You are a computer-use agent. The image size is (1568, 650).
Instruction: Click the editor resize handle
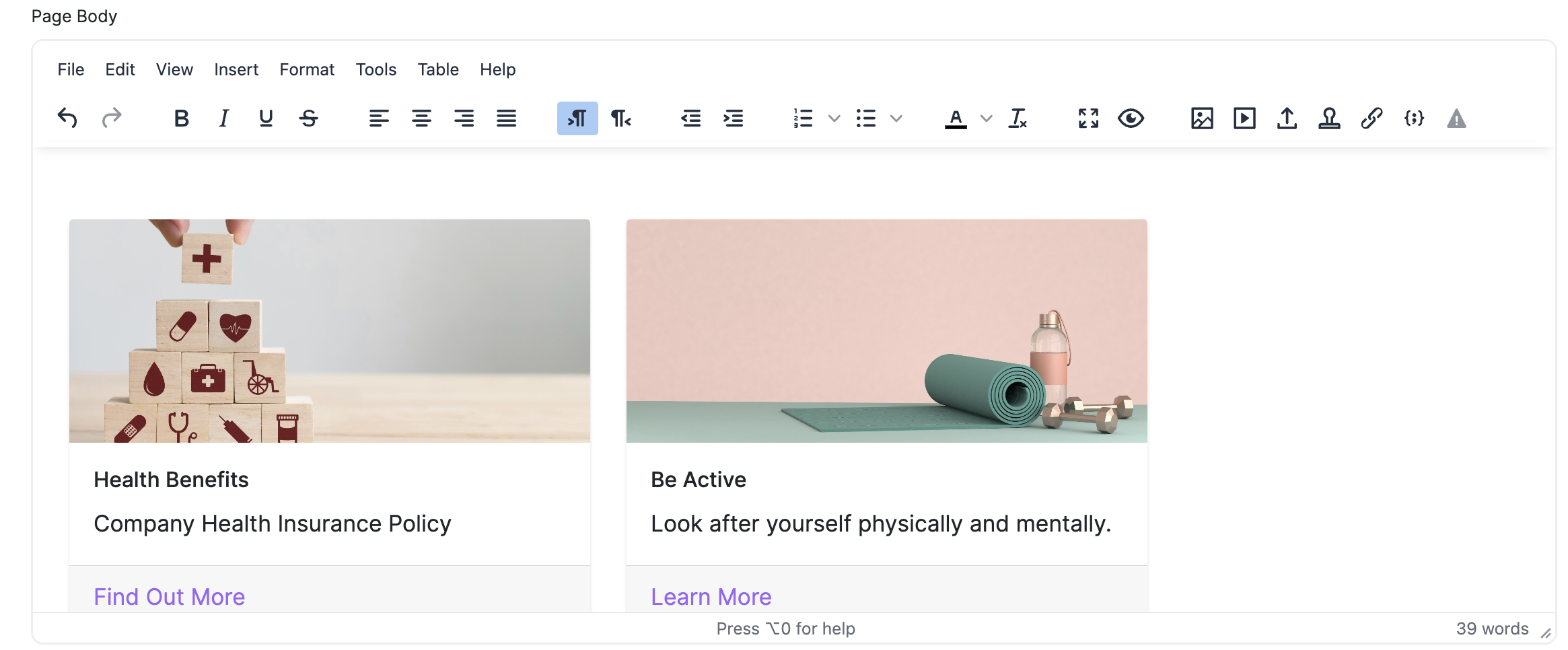(1546, 633)
